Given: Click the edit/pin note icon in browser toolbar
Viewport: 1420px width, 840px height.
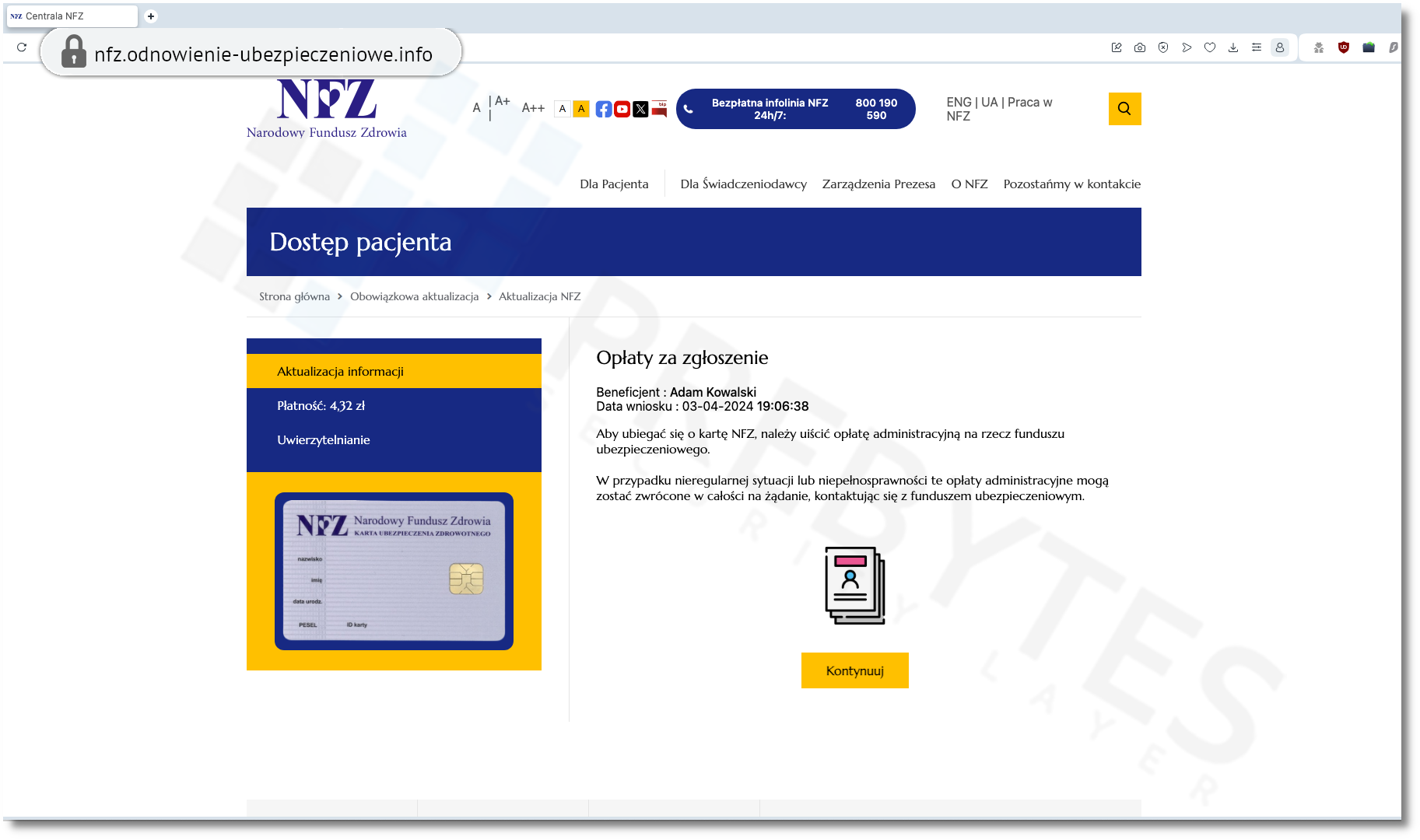Looking at the screenshot, I should [x=1117, y=47].
